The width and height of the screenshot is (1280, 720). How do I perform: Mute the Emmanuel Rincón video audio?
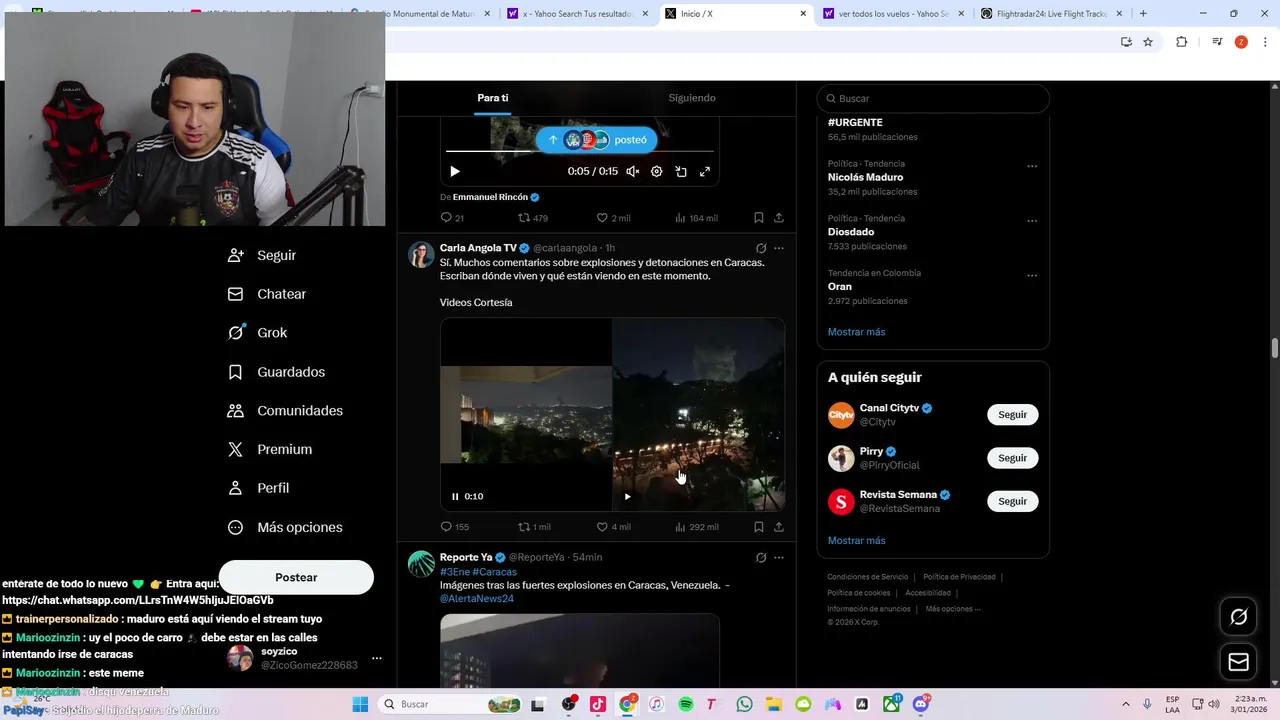(632, 171)
